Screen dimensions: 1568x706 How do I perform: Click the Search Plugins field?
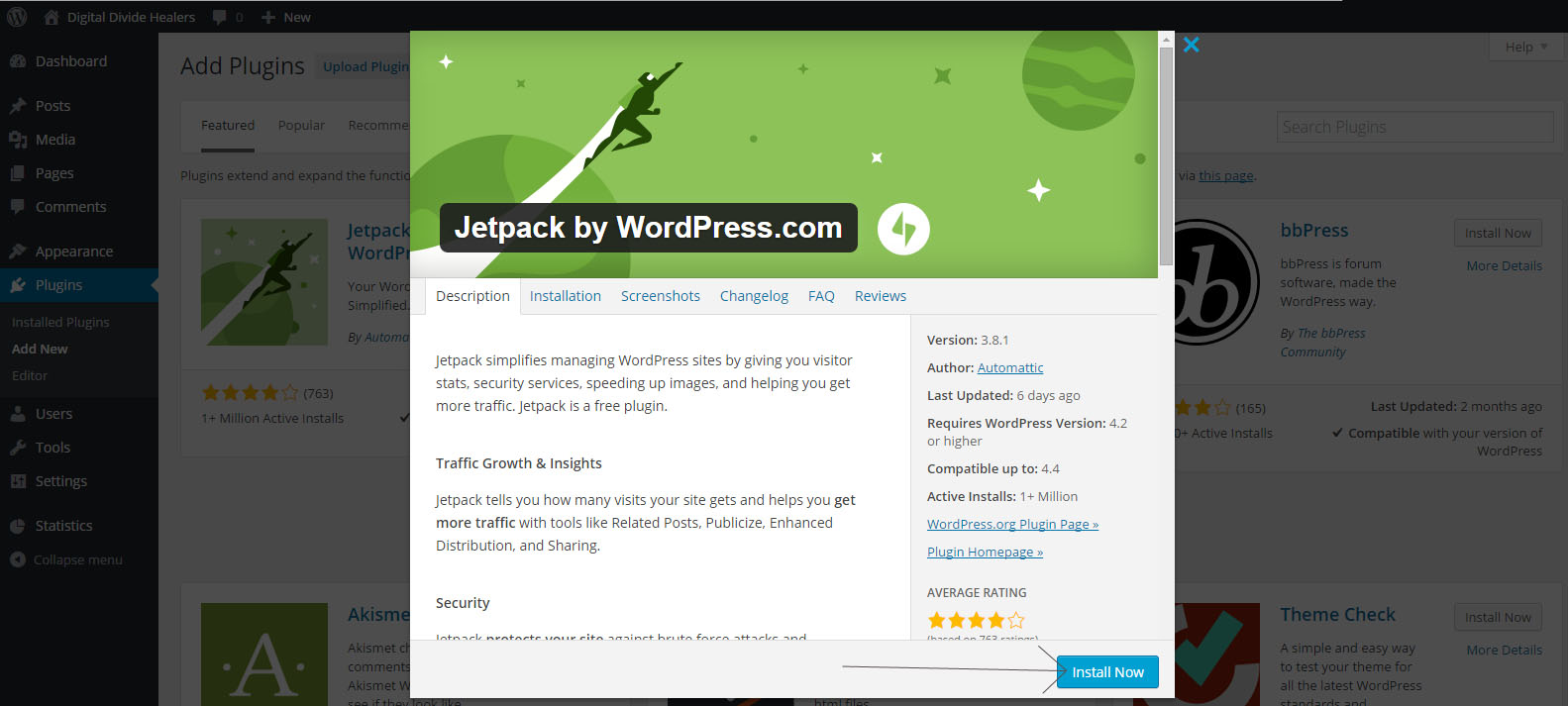point(1414,127)
